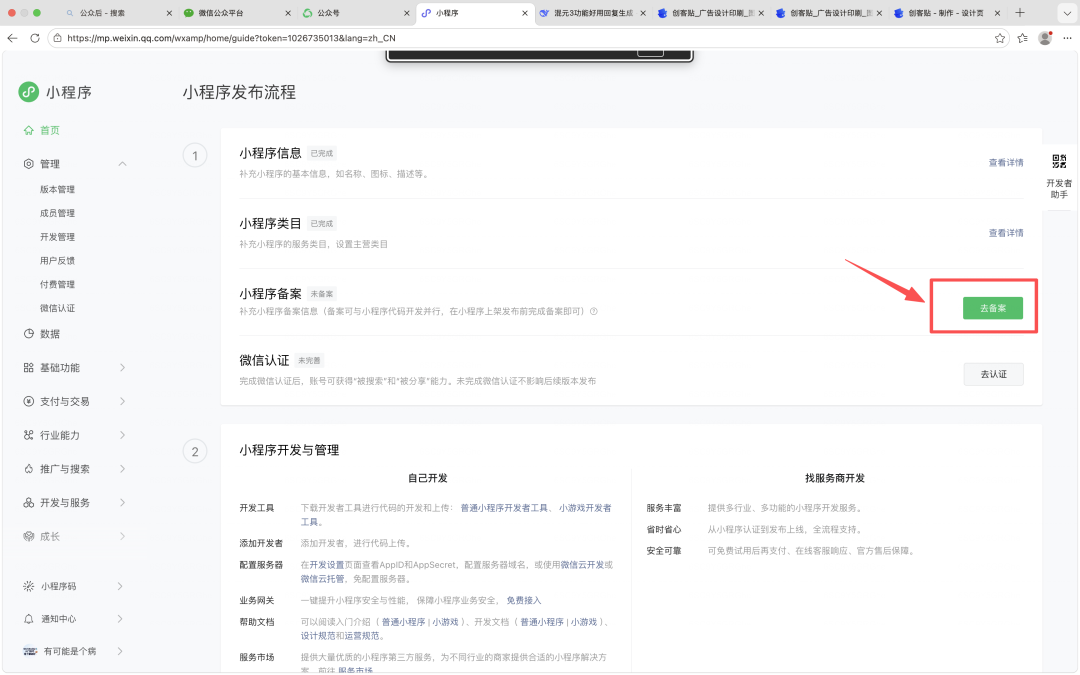Click the 成长 icon
Viewport: 1080px width, 675px height.
pyautogui.click(x=28, y=537)
